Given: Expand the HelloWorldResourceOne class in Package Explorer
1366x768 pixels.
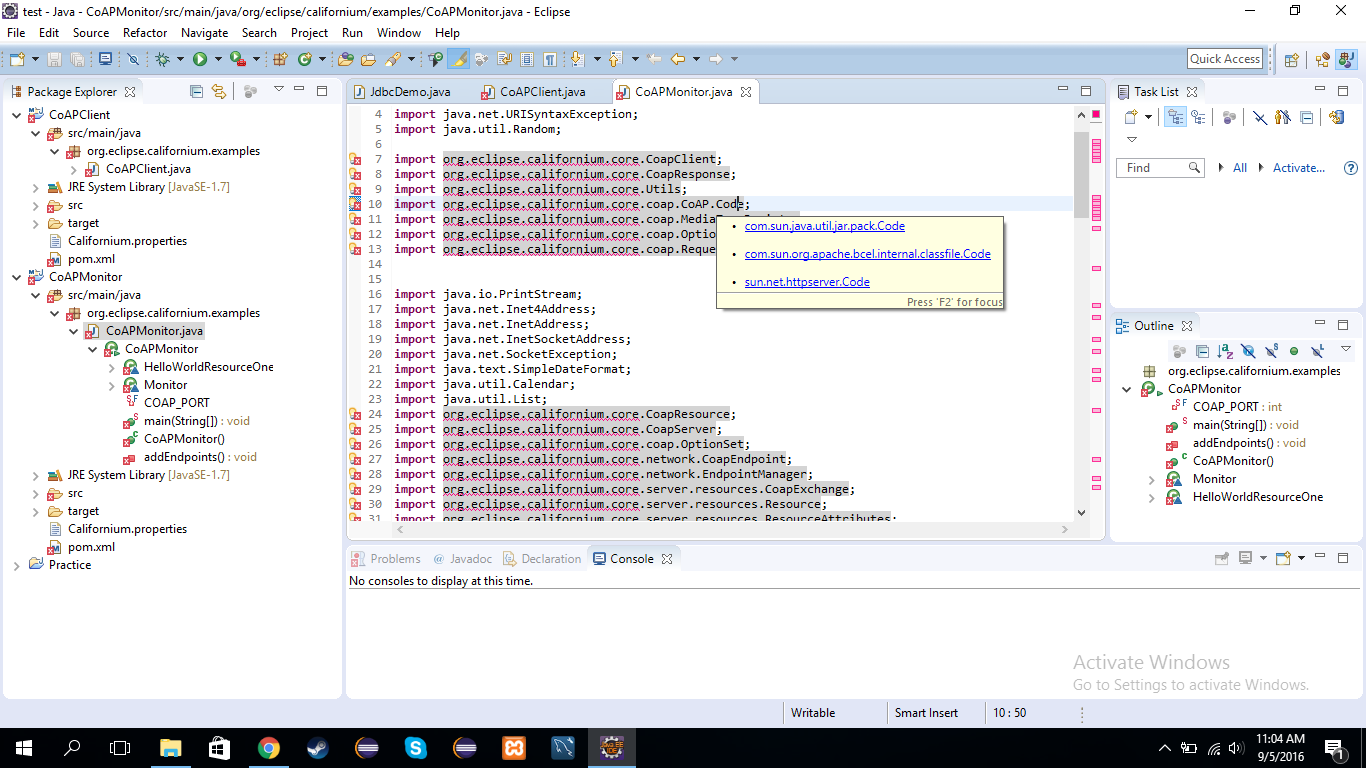Looking at the screenshot, I should click(x=112, y=367).
